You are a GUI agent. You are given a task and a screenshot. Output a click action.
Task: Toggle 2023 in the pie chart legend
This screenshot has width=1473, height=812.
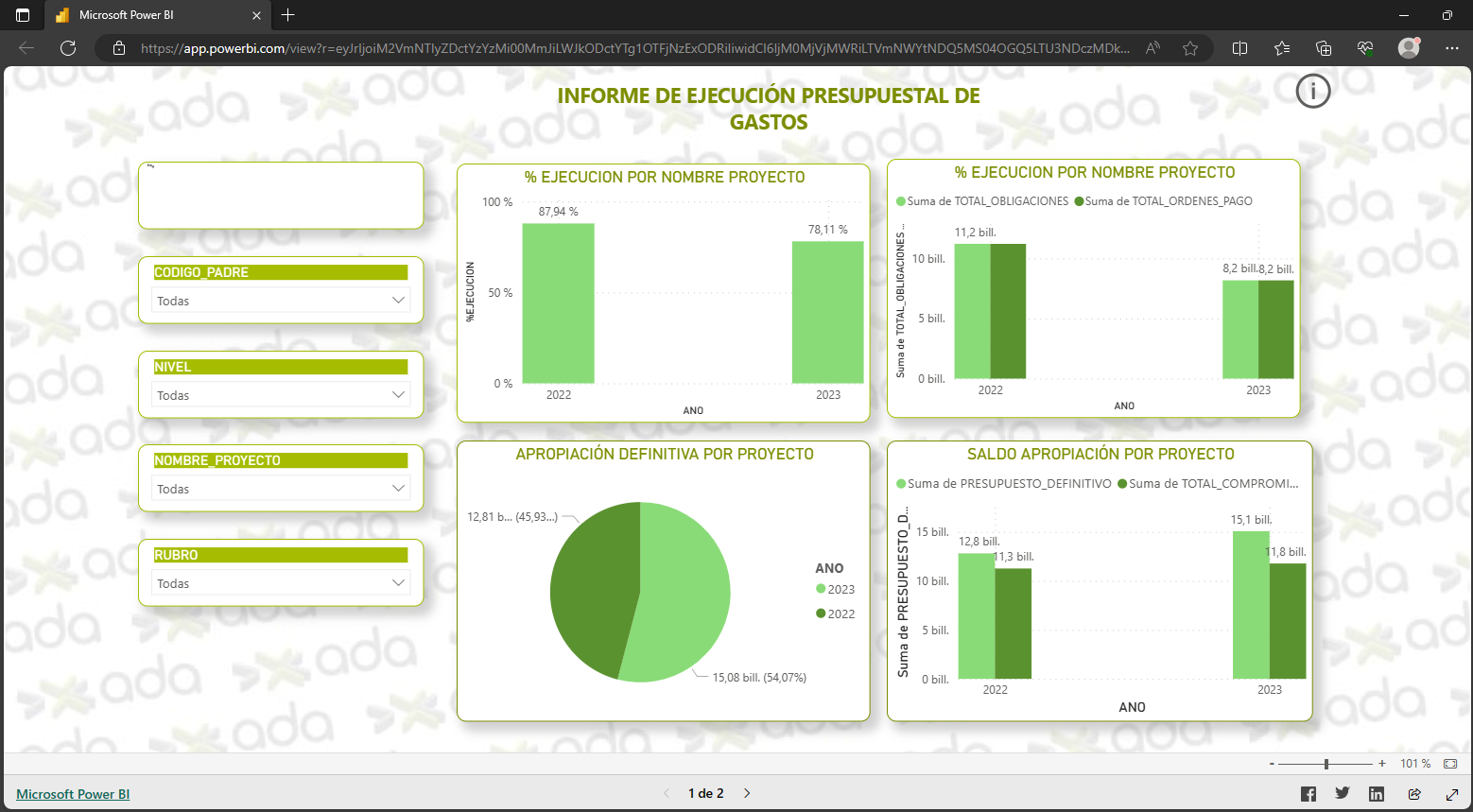835,589
